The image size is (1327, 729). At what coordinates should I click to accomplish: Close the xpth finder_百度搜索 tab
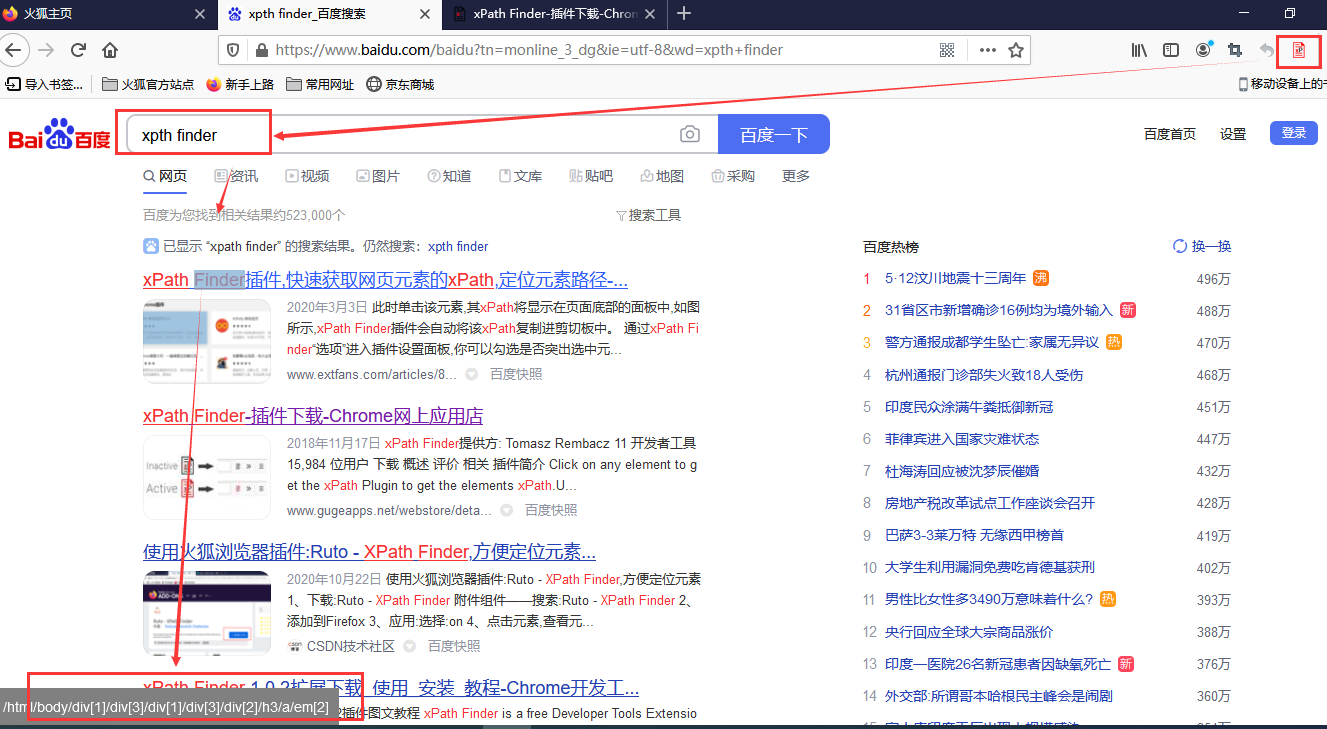[424, 14]
